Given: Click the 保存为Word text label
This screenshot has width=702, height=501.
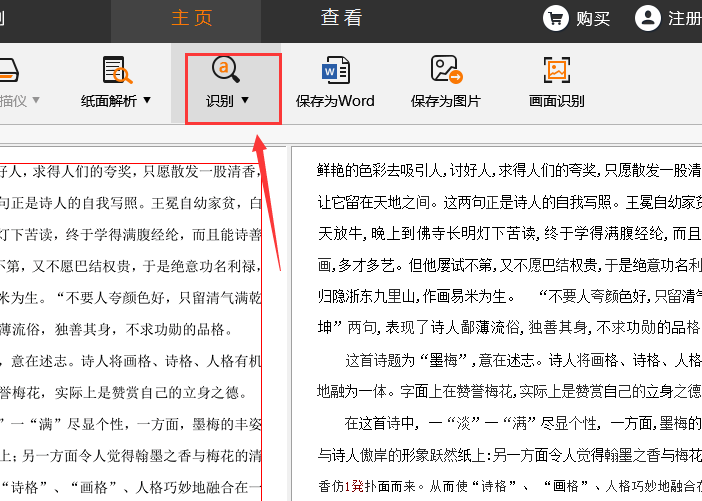Looking at the screenshot, I should (335, 101).
